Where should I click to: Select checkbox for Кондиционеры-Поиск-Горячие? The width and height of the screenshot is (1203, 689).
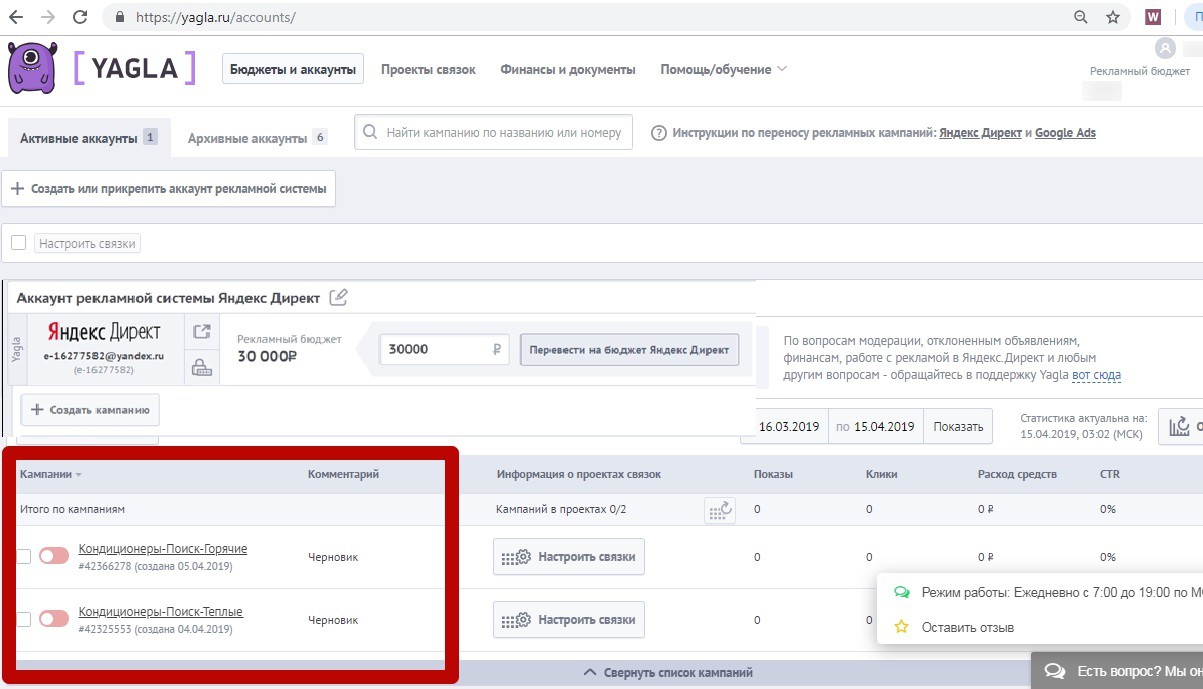(24, 556)
